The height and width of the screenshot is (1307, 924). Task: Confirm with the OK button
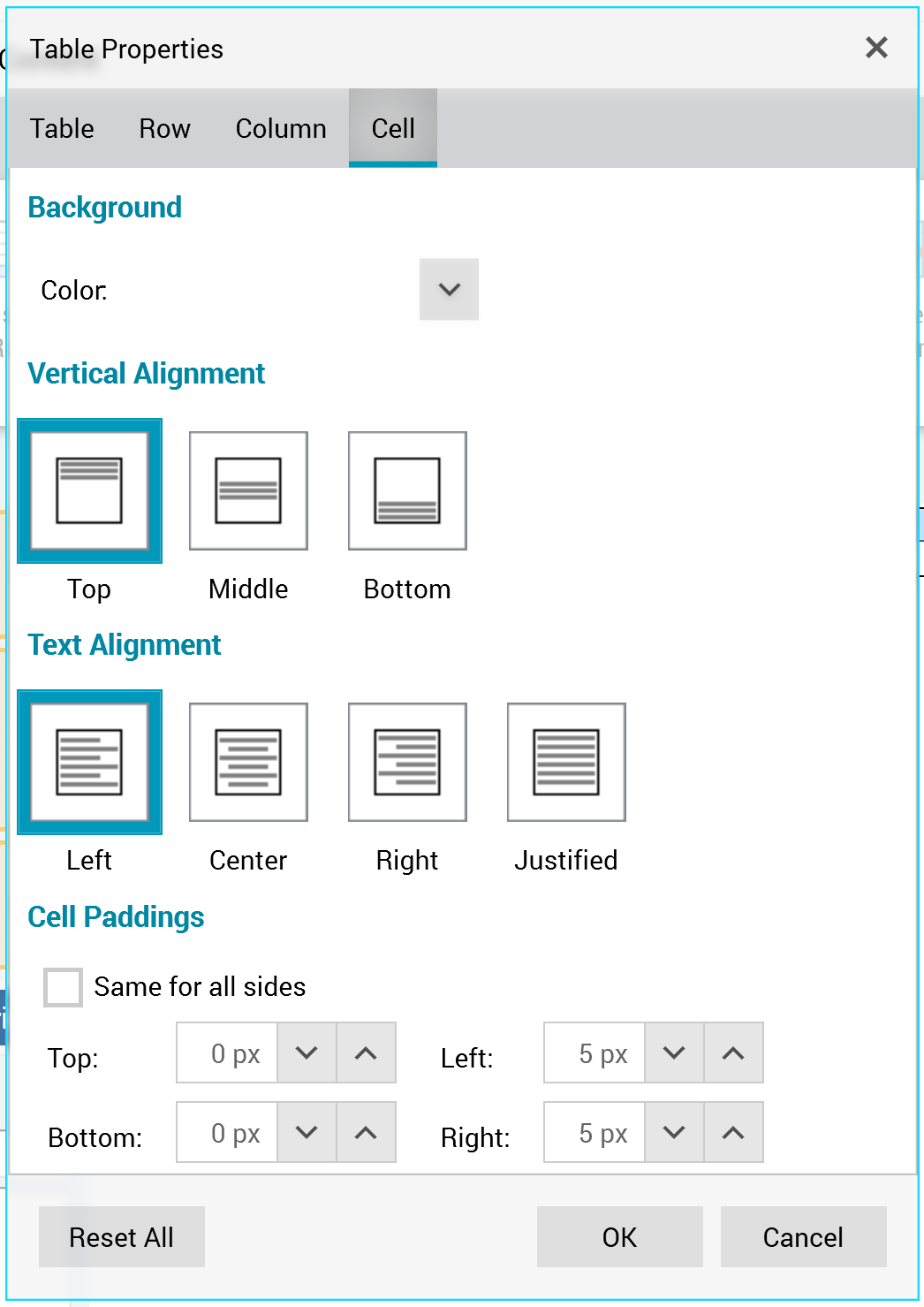point(619,1236)
